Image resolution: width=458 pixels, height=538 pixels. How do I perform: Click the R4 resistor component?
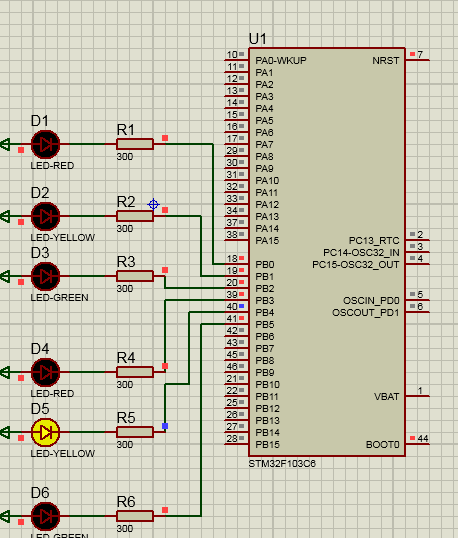point(135,372)
